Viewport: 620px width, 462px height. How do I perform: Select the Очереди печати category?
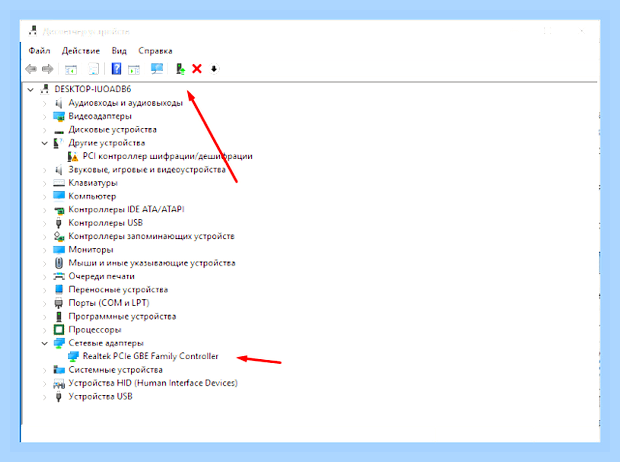pyautogui.click(x=101, y=276)
